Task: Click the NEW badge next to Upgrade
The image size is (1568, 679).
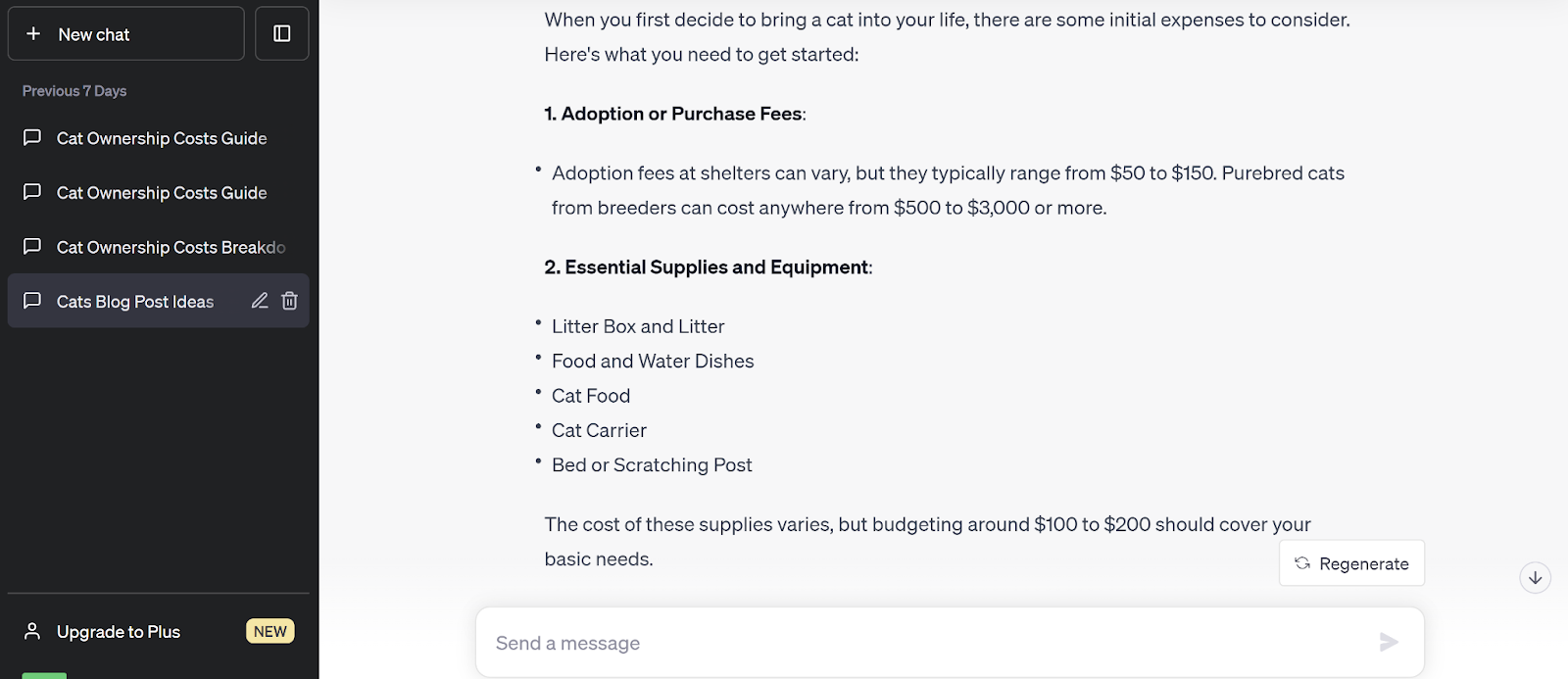Action: [x=270, y=632]
